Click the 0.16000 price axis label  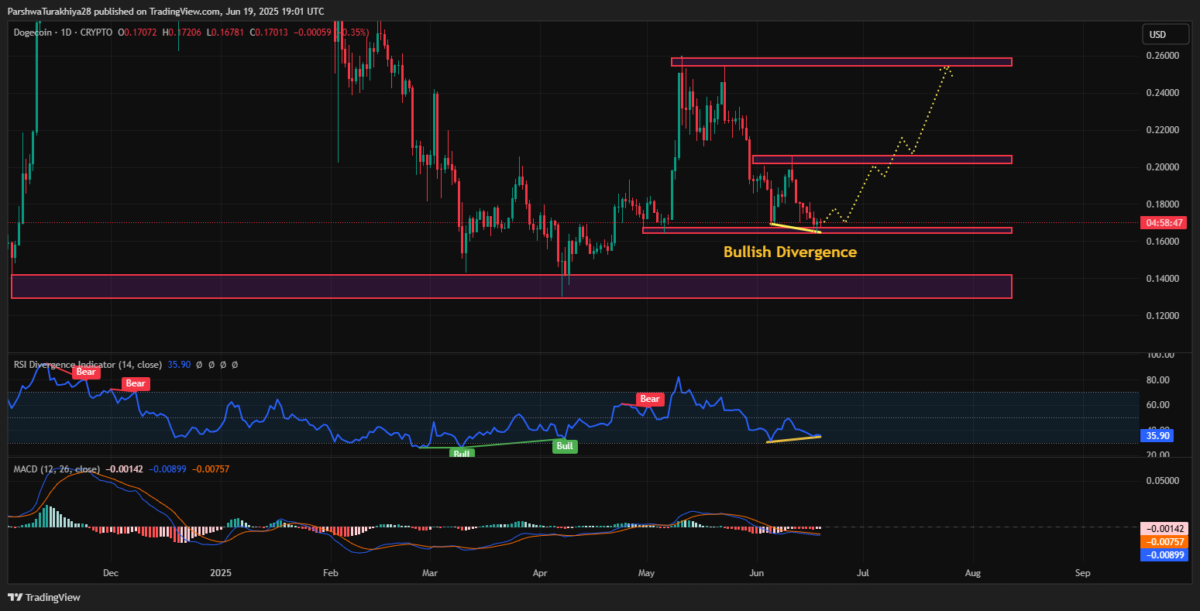pos(1162,241)
